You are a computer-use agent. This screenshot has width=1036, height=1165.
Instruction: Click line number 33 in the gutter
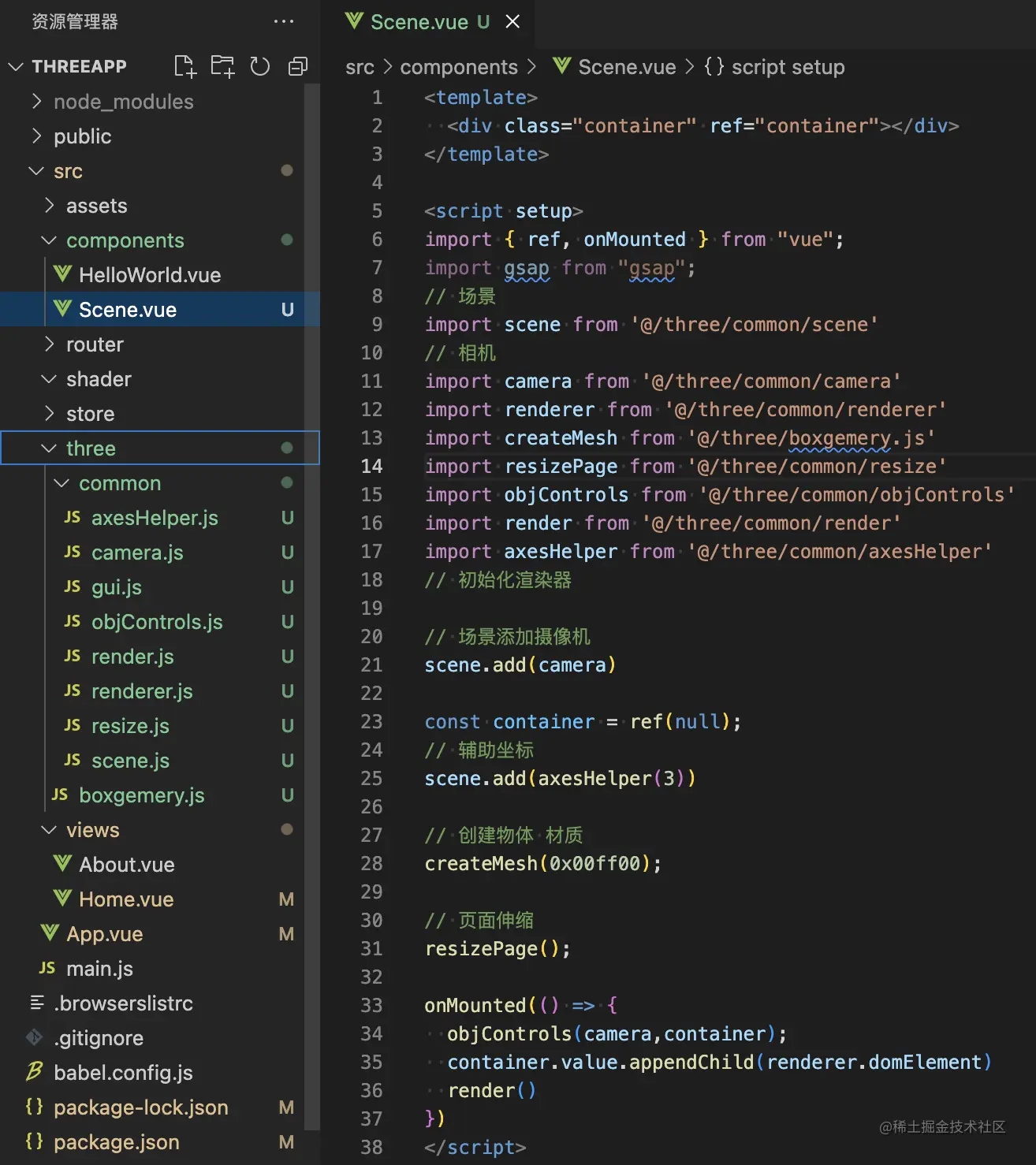pyautogui.click(x=371, y=1006)
